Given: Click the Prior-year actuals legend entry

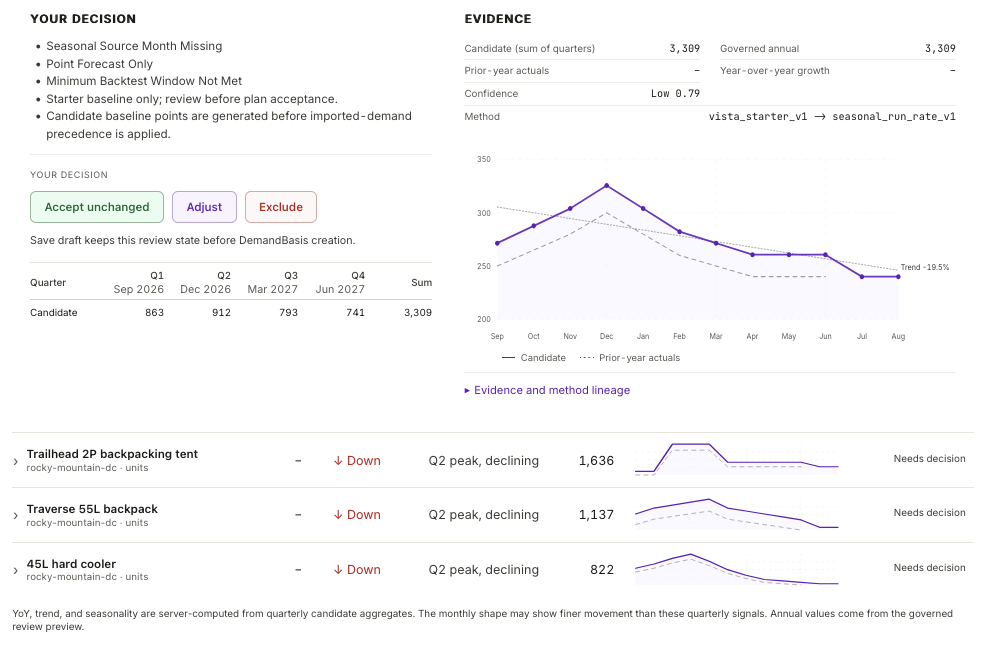Looking at the screenshot, I should coord(629,358).
